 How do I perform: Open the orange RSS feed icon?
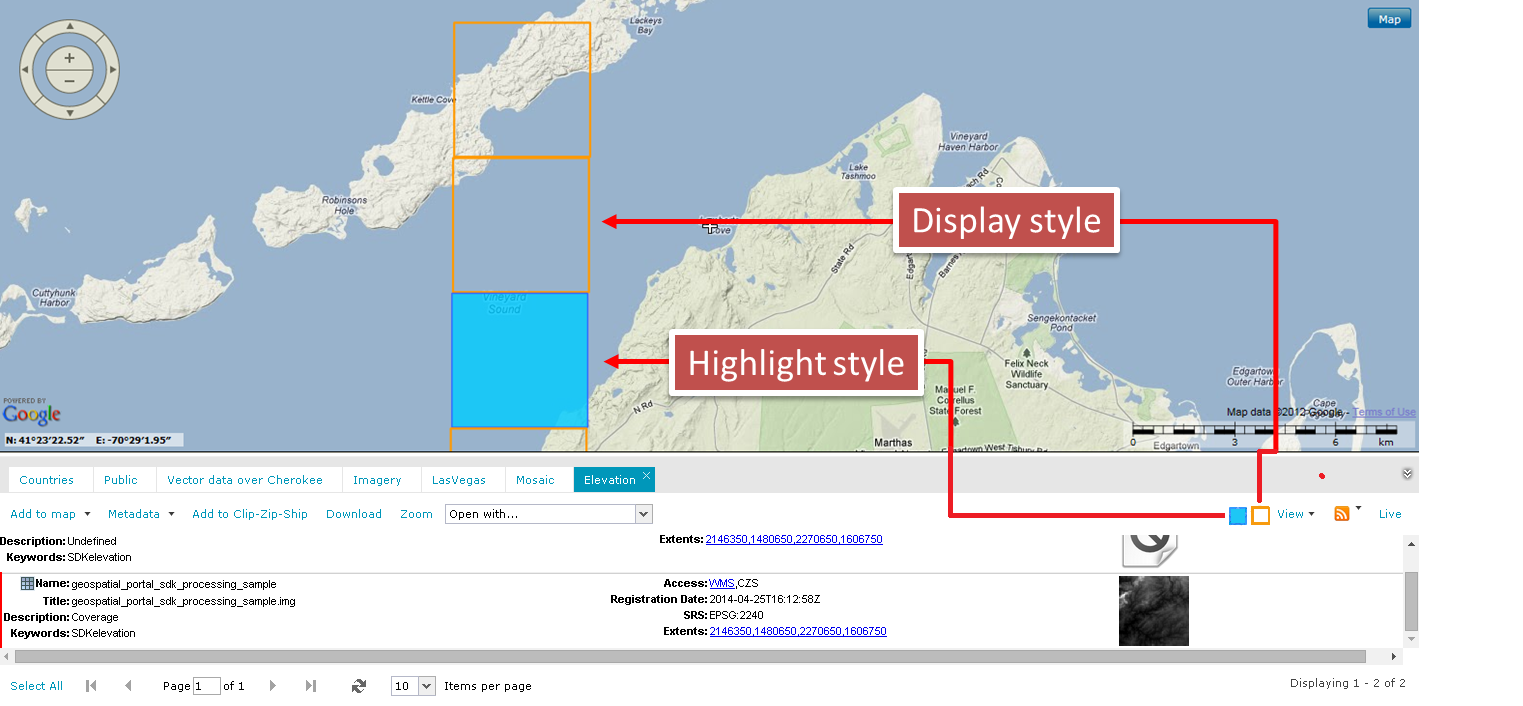(1342, 514)
